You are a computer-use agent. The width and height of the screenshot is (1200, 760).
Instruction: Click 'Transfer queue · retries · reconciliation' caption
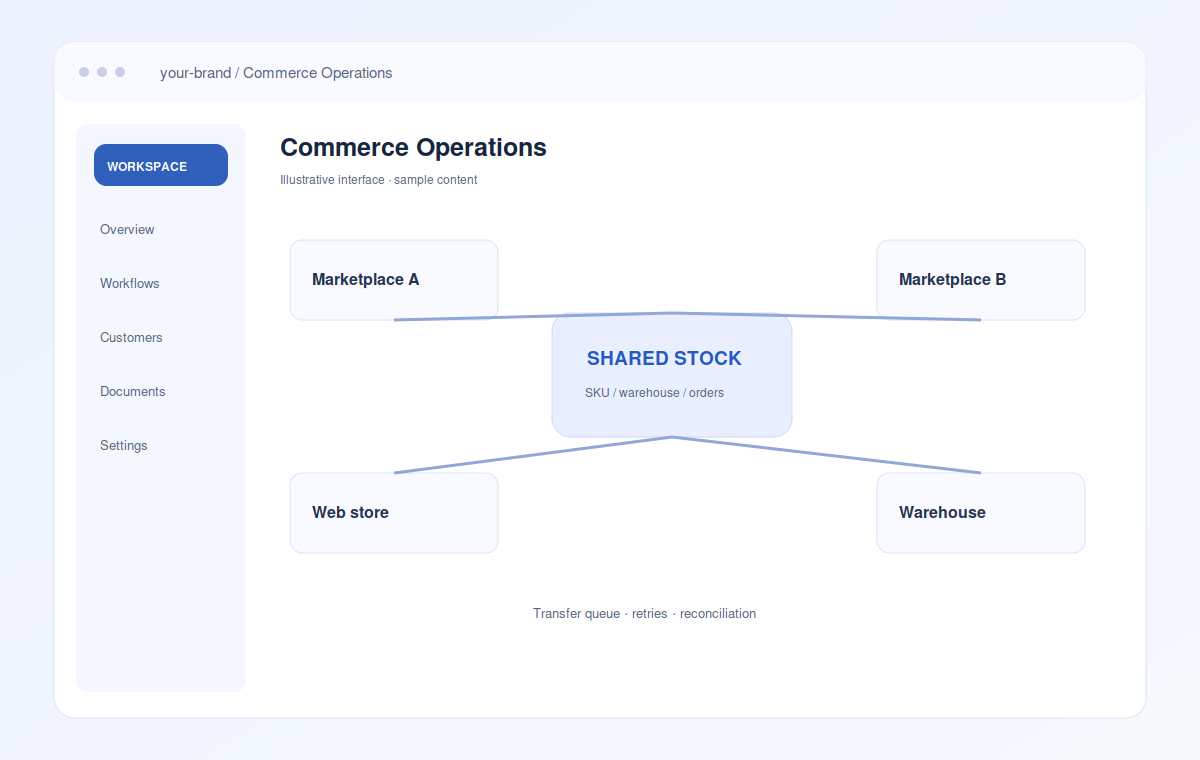(644, 613)
